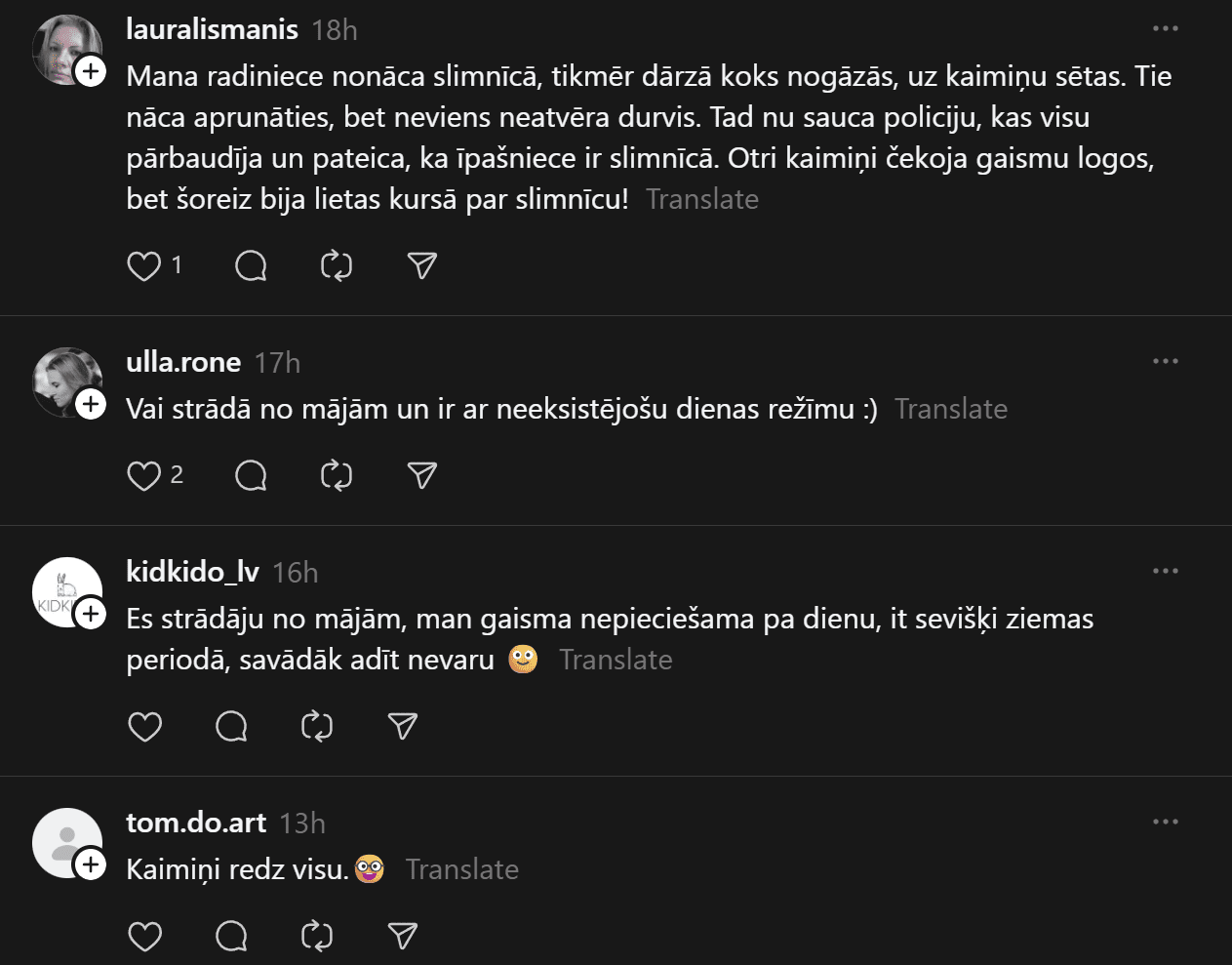Repost ulla.rone's comment
The image size is (1232, 965).
point(337,475)
